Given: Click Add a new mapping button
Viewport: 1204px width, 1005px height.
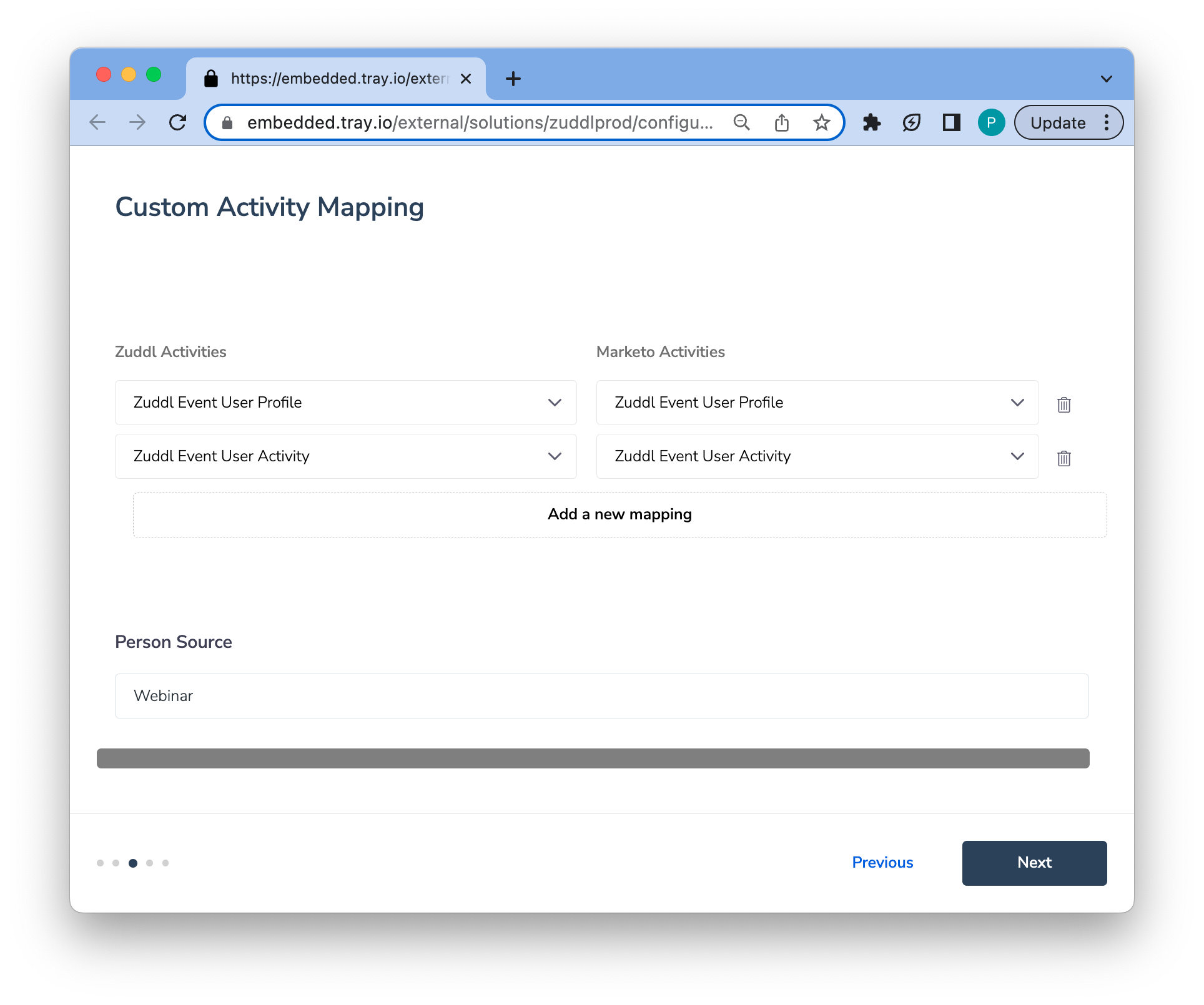Looking at the screenshot, I should pos(619,514).
